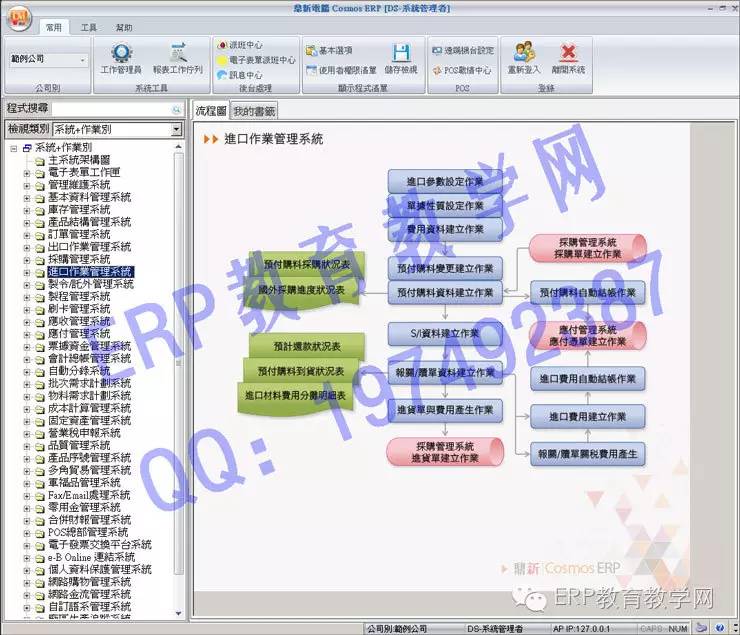
Task: Open the 訊息中心 message center
Action: [240, 75]
